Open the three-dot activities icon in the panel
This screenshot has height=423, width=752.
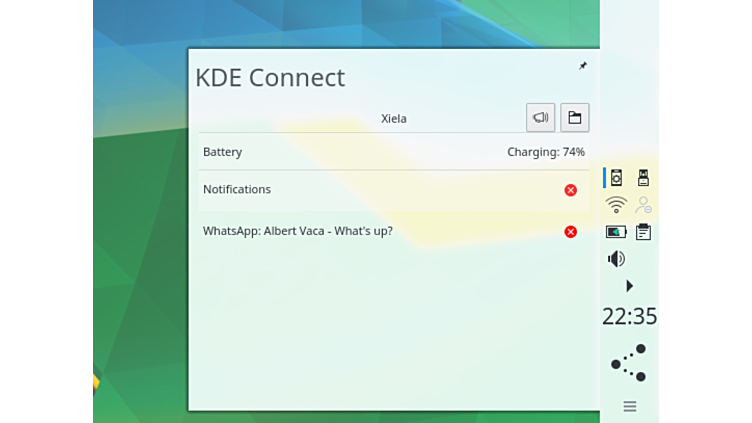click(629, 363)
